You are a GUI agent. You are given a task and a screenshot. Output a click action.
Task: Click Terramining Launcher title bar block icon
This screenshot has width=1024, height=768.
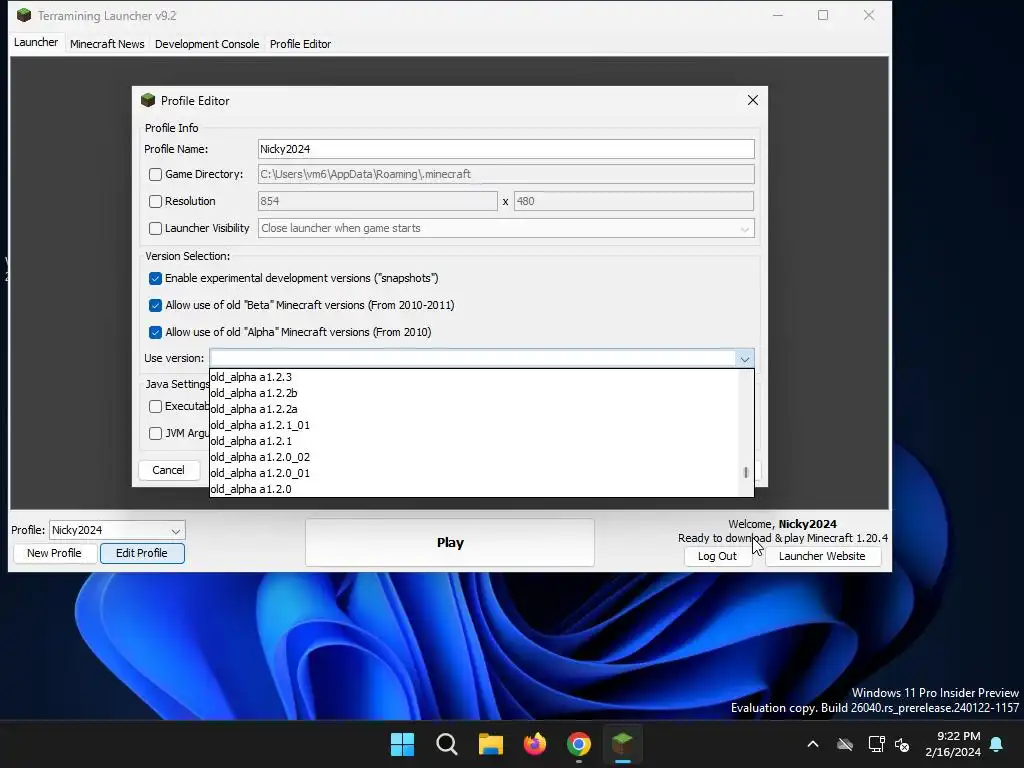[x=24, y=15]
